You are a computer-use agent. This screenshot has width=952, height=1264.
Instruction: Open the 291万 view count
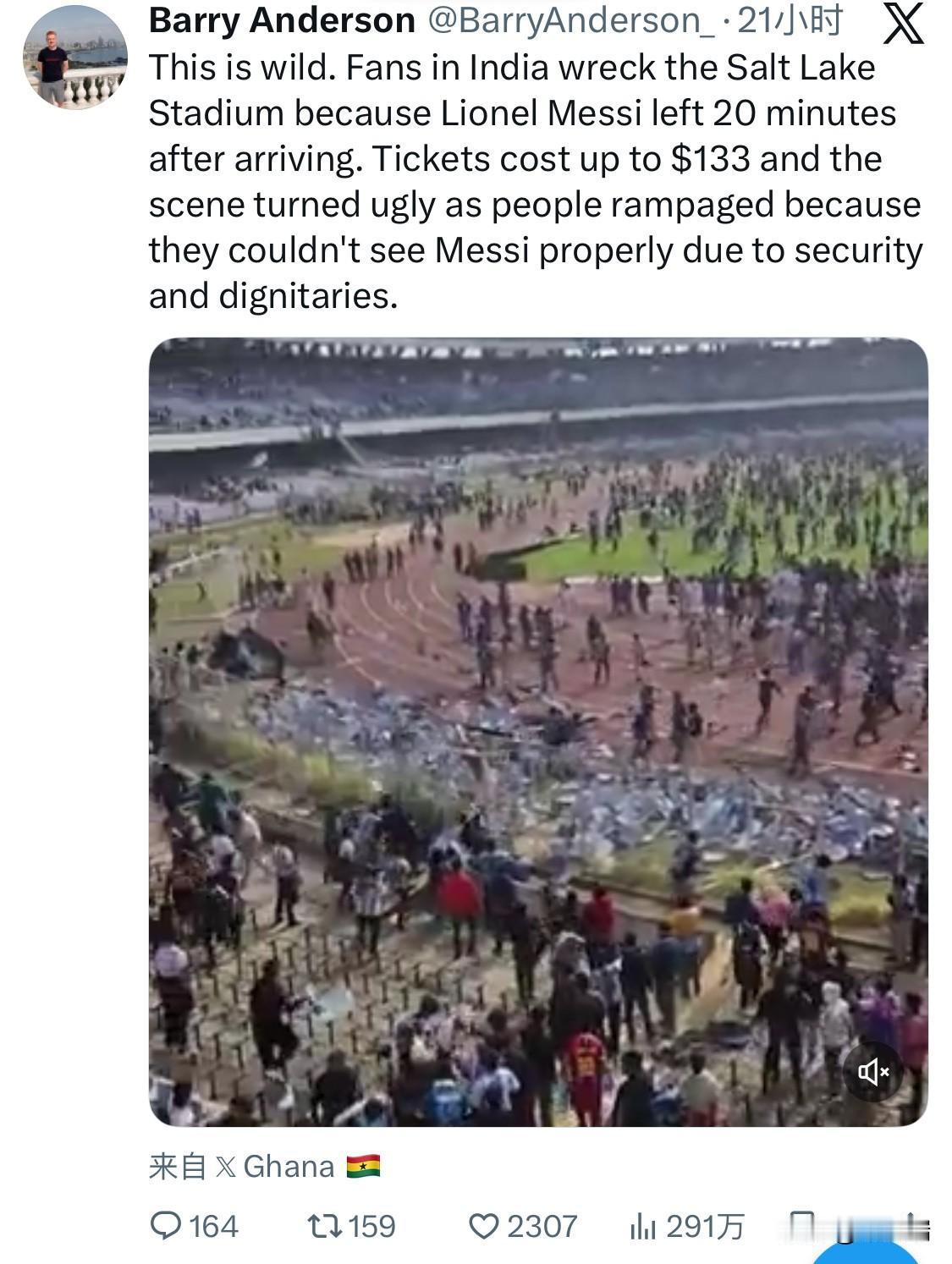click(x=705, y=1226)
